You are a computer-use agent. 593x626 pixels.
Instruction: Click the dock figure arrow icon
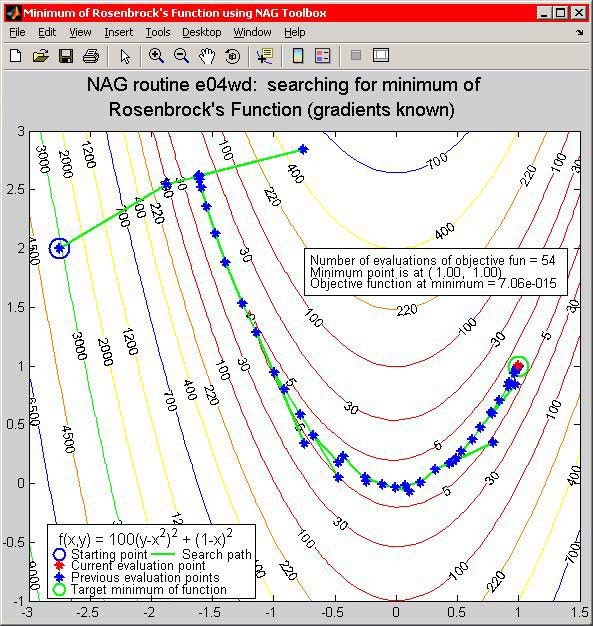[580, 32]
